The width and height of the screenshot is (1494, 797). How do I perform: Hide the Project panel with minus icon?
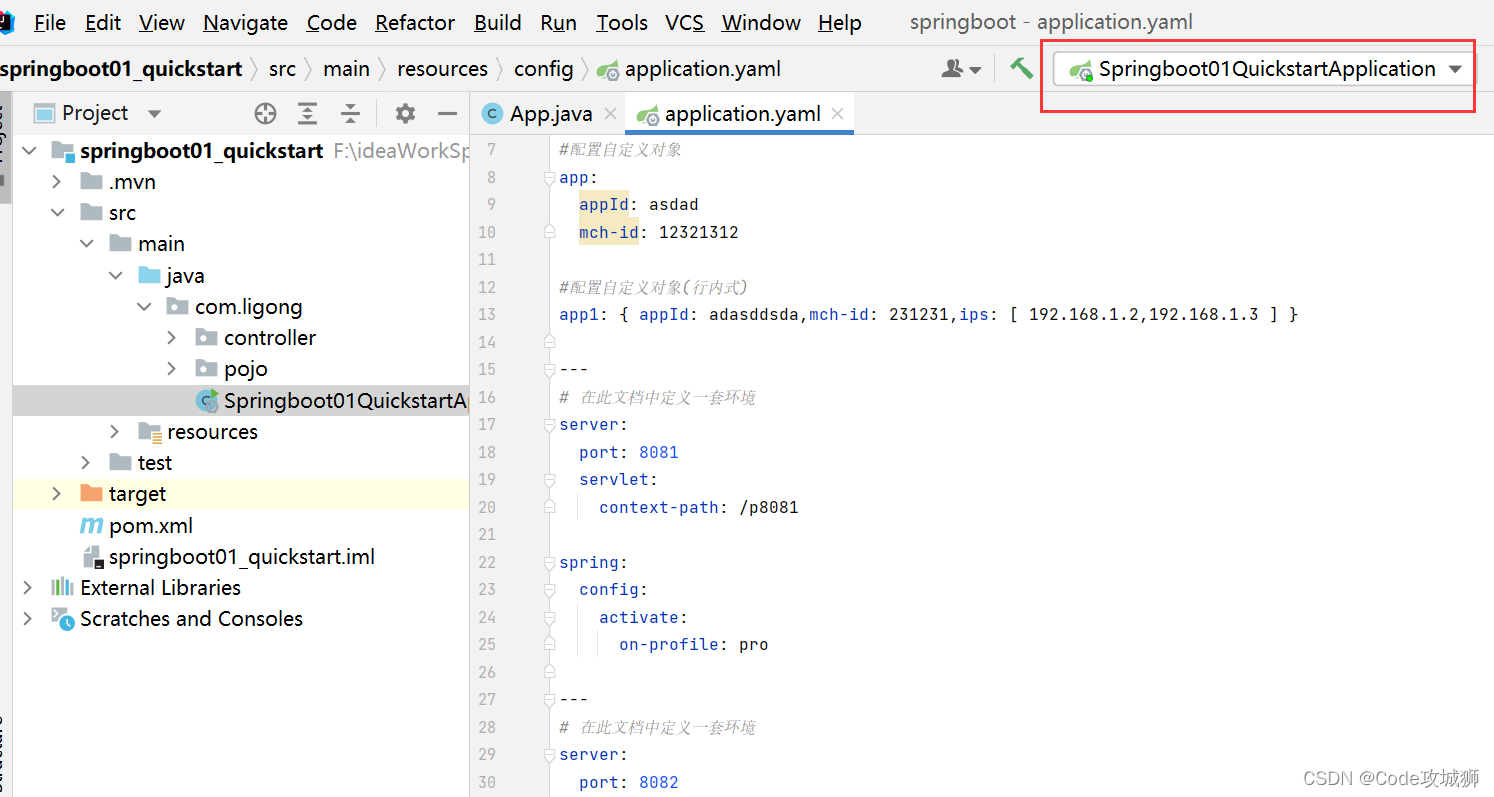(447, 113)
